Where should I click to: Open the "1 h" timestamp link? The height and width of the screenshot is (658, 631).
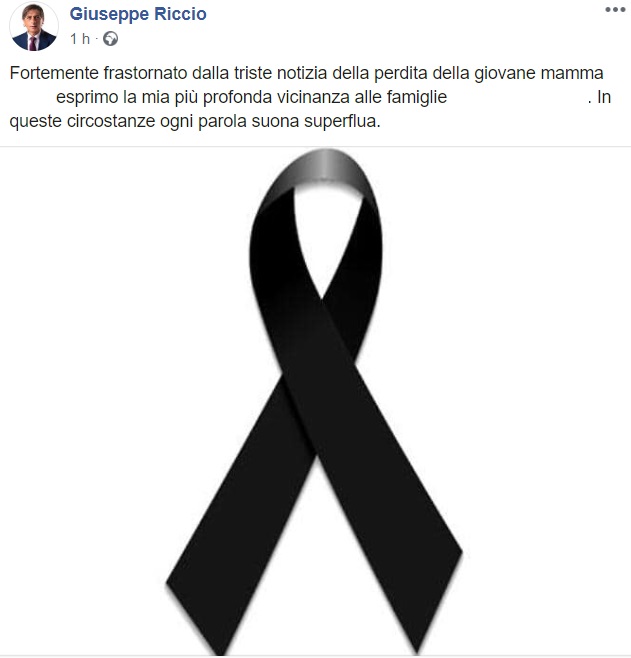coord(80,39)
